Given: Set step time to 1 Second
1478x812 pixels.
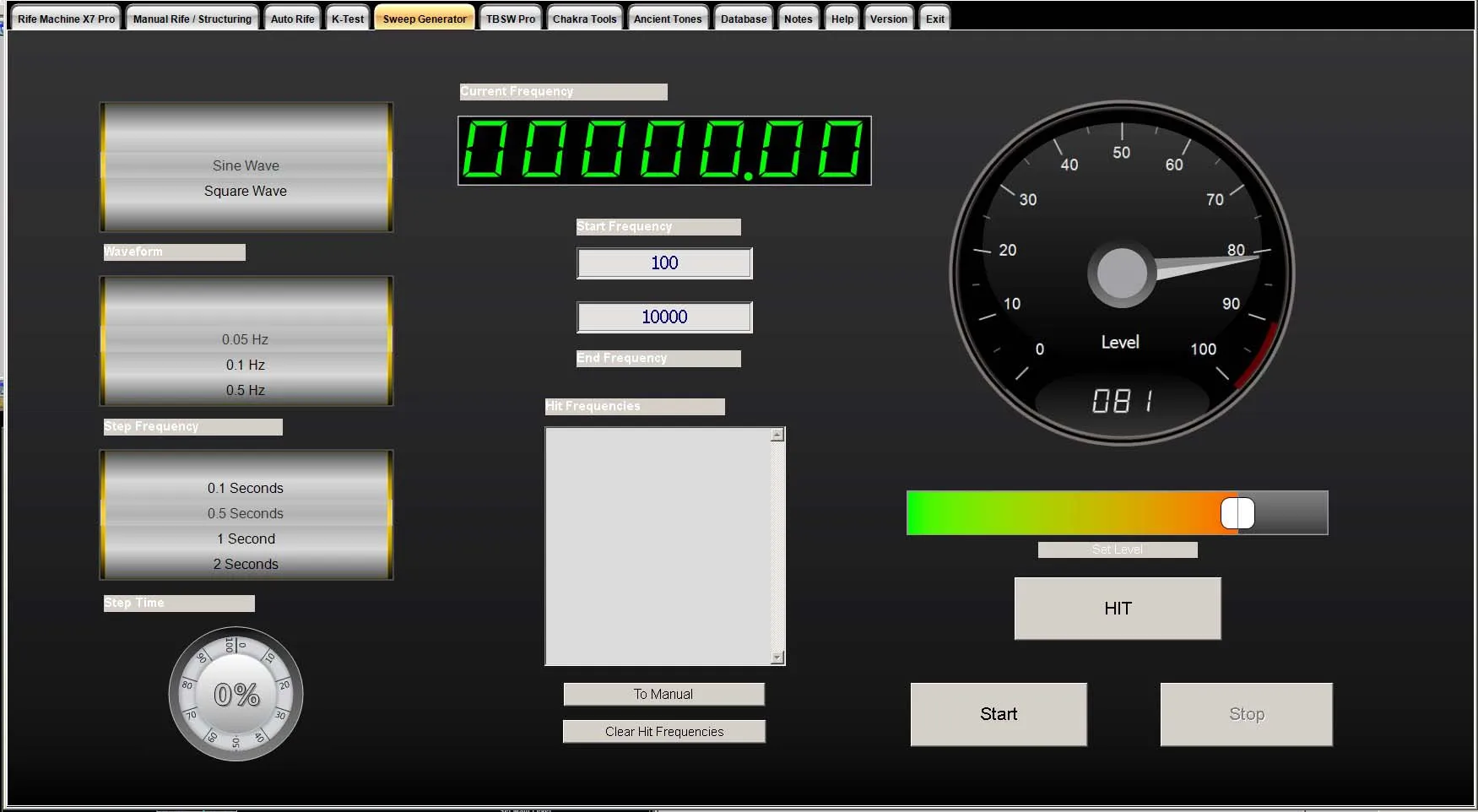Looking at the screenshot, I should (x=246, y=539).
